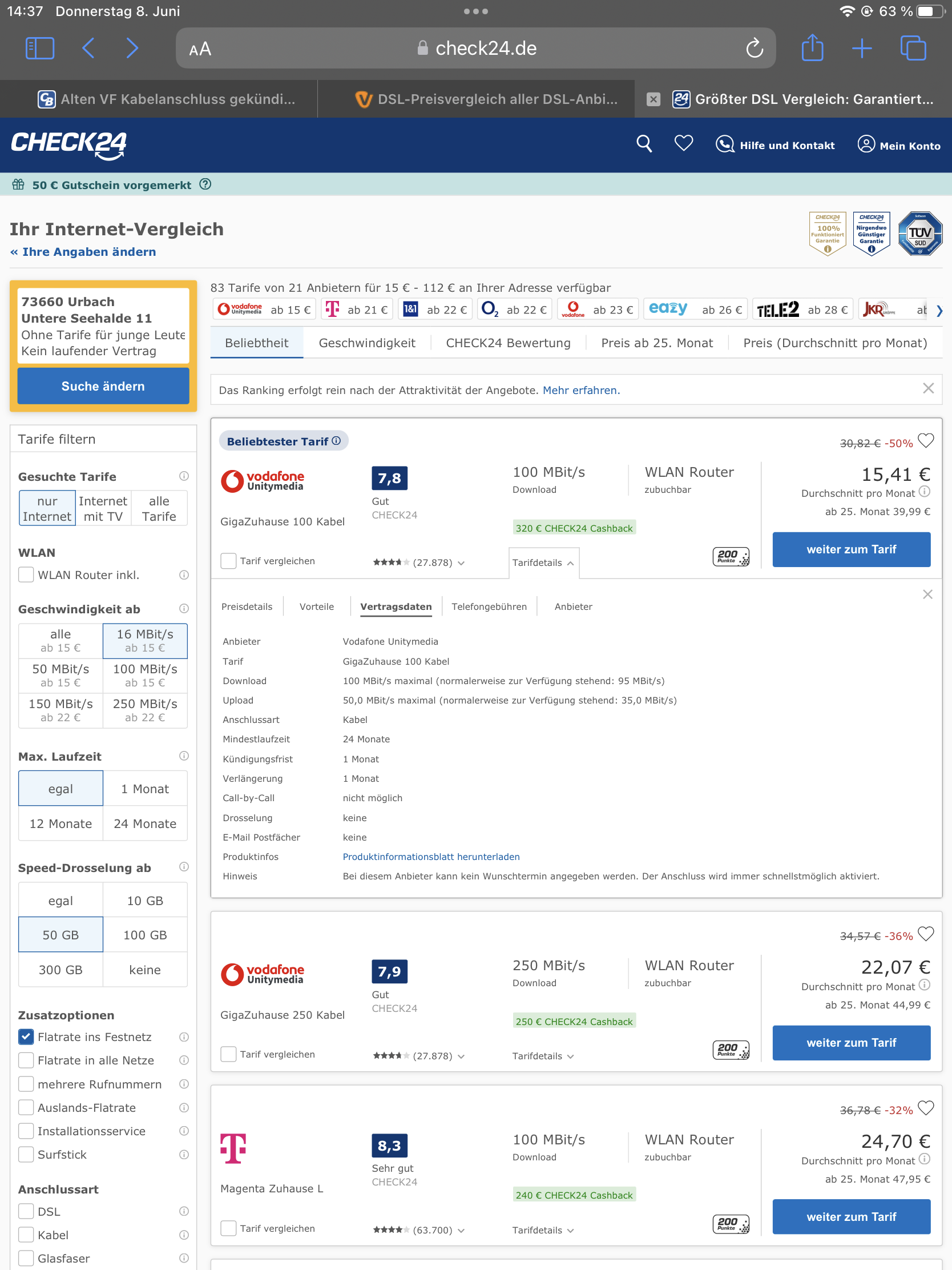952x1270 pixels.
Task: Dismiss the ranking notice with X
Action: (x=928, y=388)
